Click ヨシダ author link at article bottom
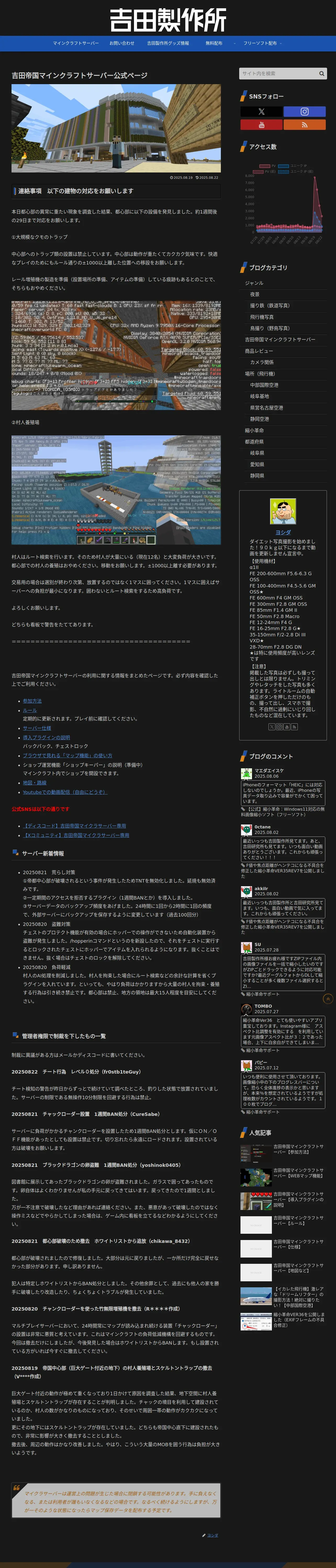Image resolution: width=336 pixels, height=1568 pixels. click(x=212, y=1535)
